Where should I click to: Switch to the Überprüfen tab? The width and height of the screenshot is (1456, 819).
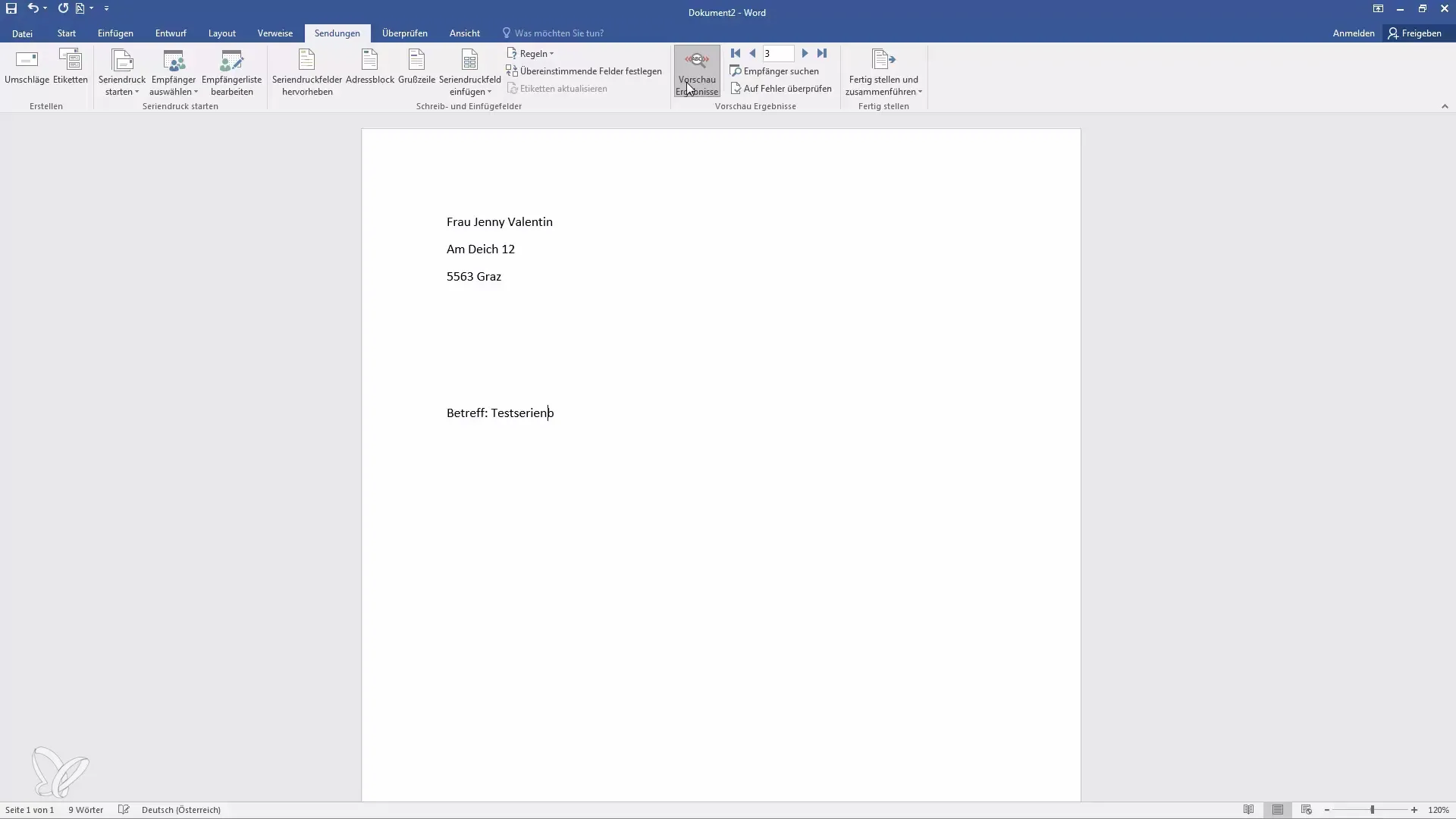404,33
